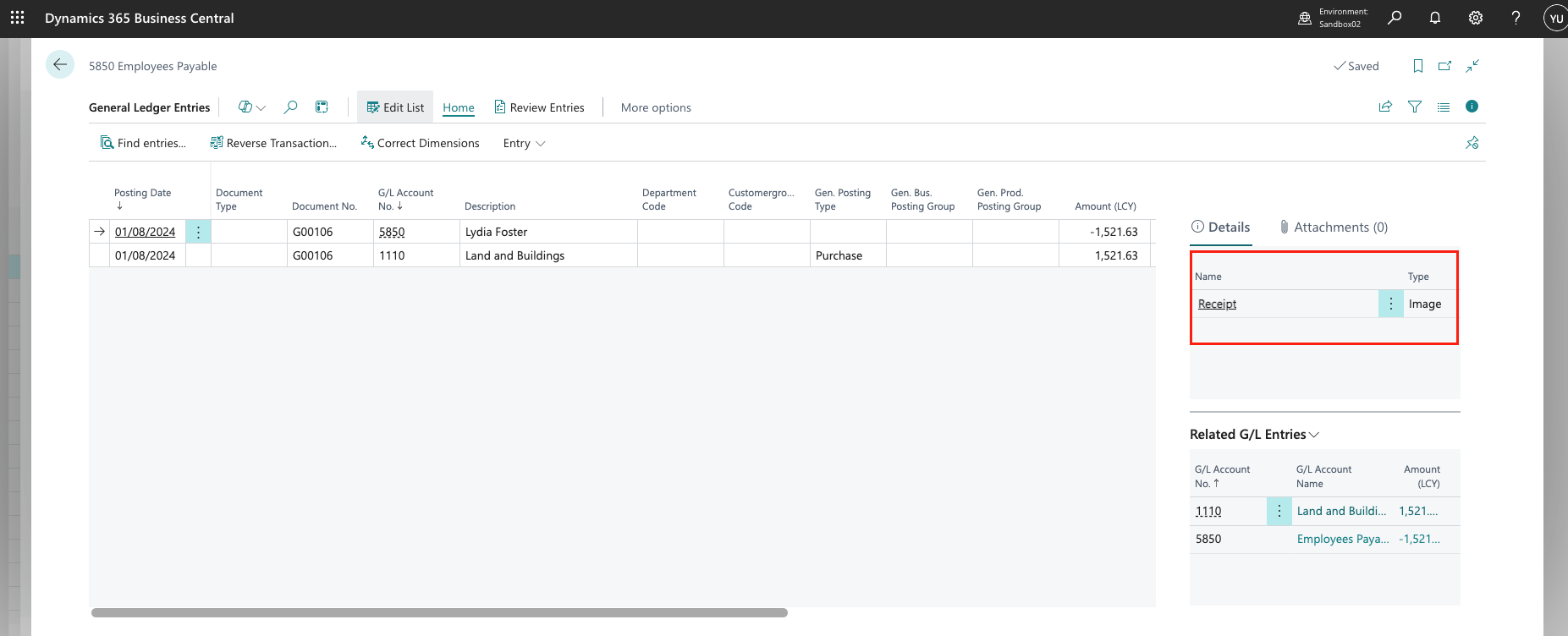
Task: Open the search magnifier in top bar
Action: (1395, 18)
